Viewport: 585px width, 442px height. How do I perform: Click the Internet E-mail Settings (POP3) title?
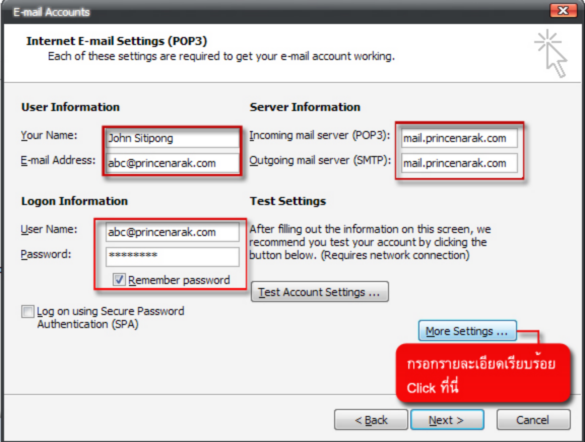point(117,41)
